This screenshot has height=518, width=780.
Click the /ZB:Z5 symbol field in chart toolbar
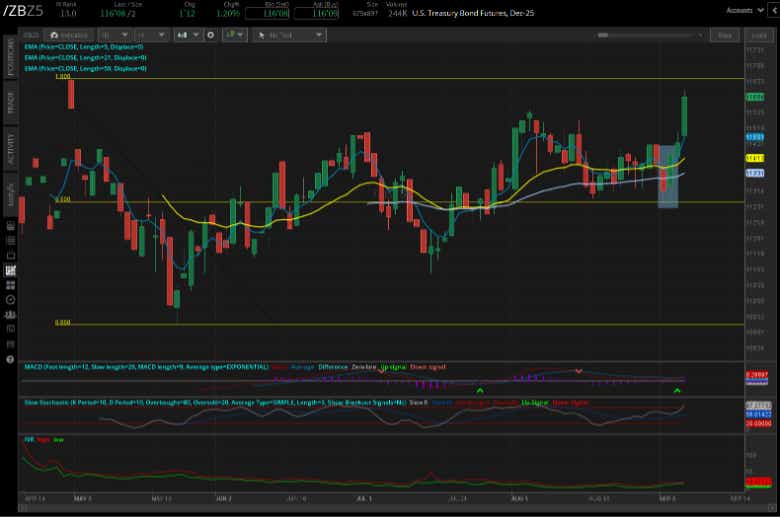click(x=32, y=35)
